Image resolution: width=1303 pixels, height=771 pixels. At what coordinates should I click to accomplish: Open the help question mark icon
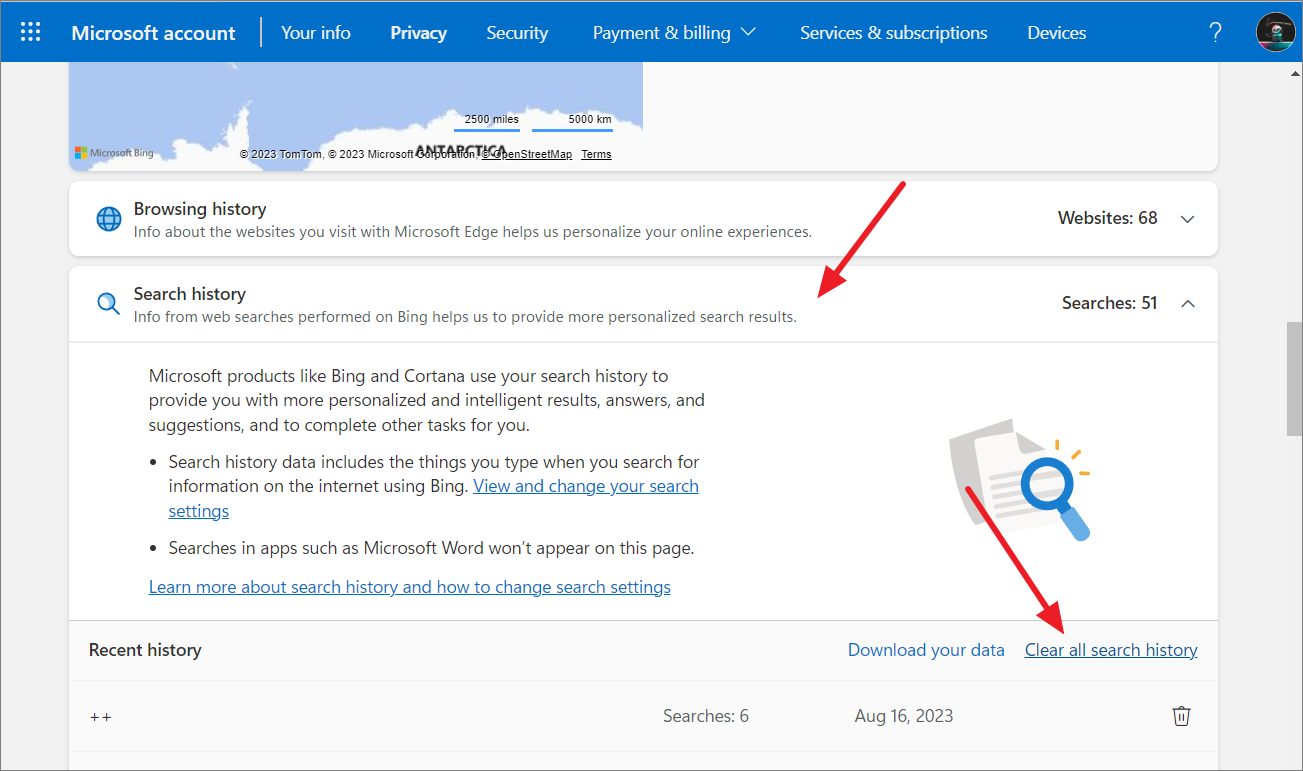[x=1215, y=32]
